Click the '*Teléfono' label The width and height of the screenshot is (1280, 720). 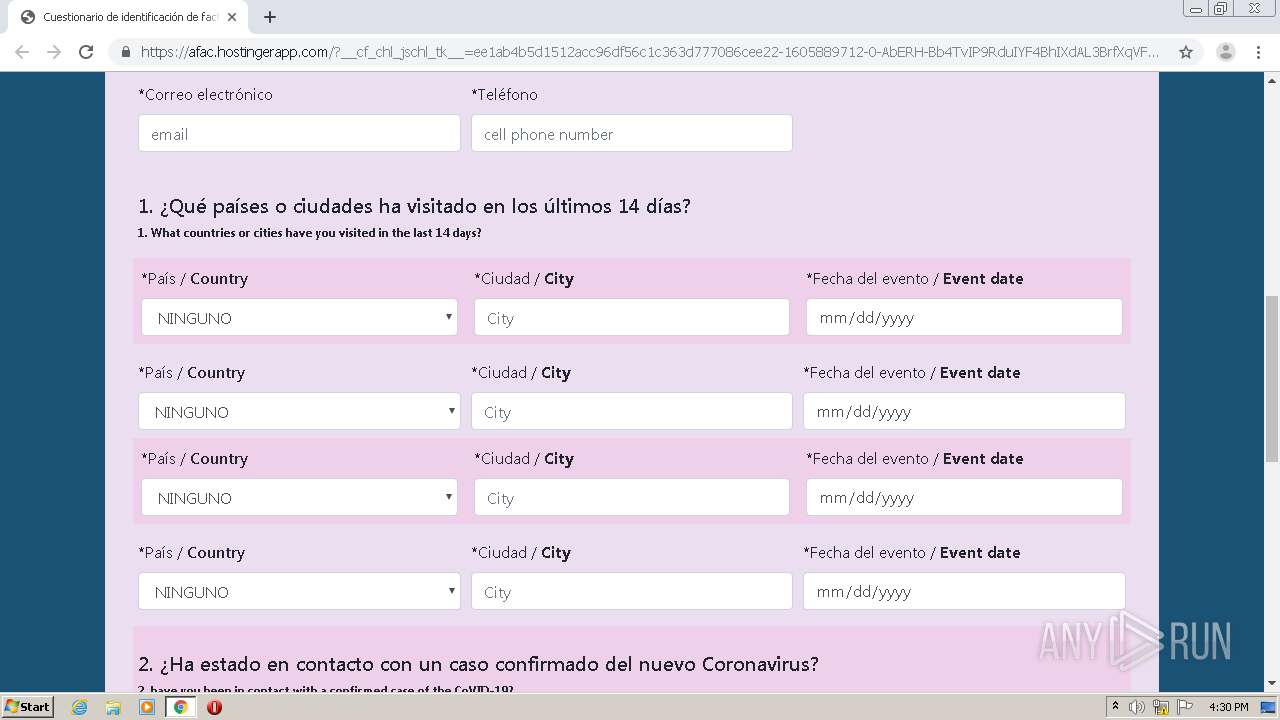pos(504,94)
